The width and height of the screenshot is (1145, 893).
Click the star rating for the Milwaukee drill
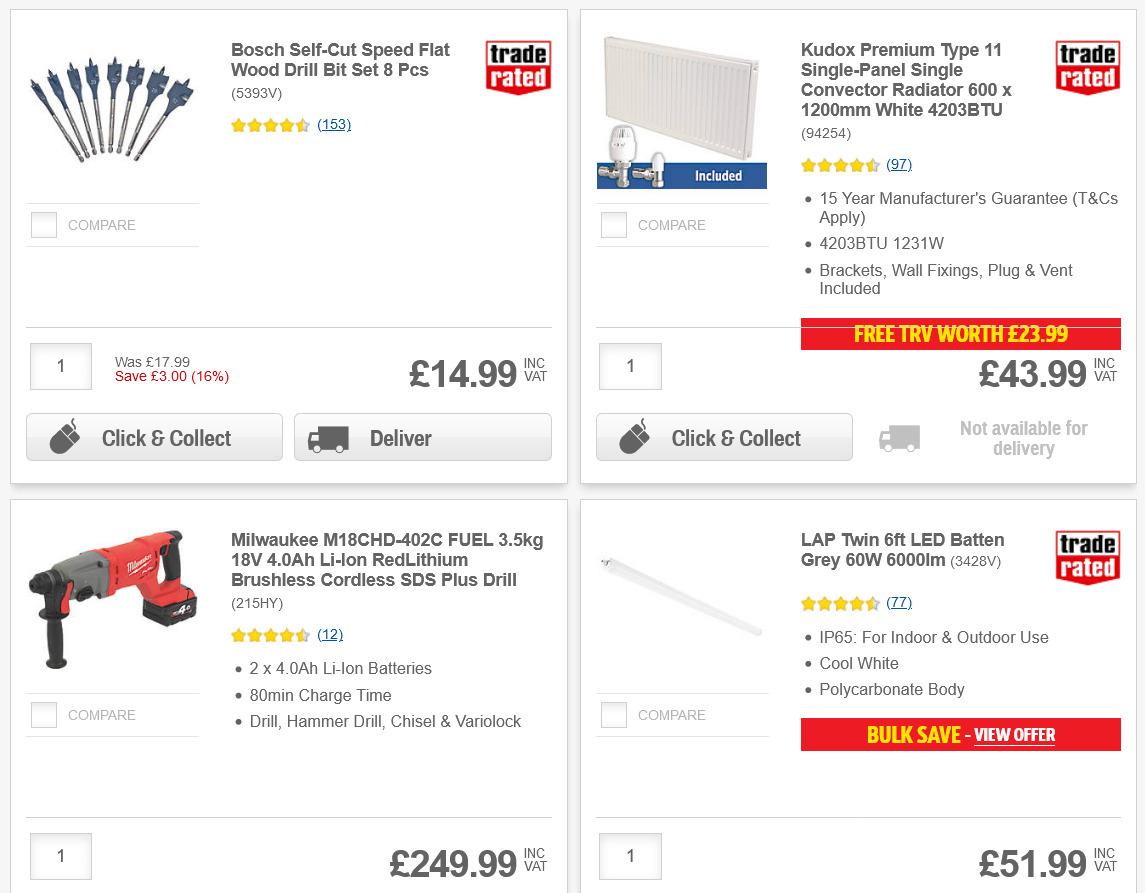(271, 635)
